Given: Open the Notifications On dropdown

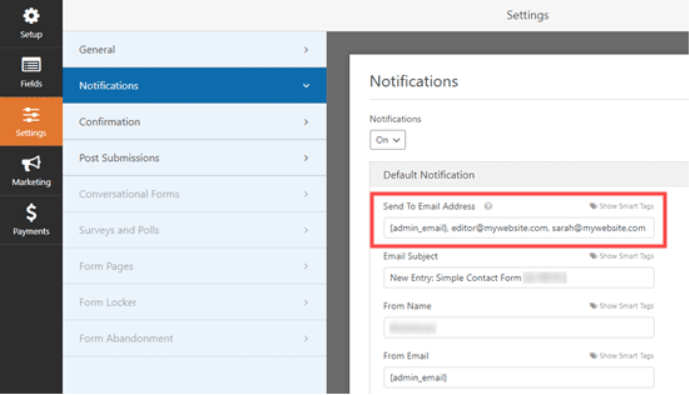Looking at the screenshot, I should pyautogui.click(x=388, y=140).
